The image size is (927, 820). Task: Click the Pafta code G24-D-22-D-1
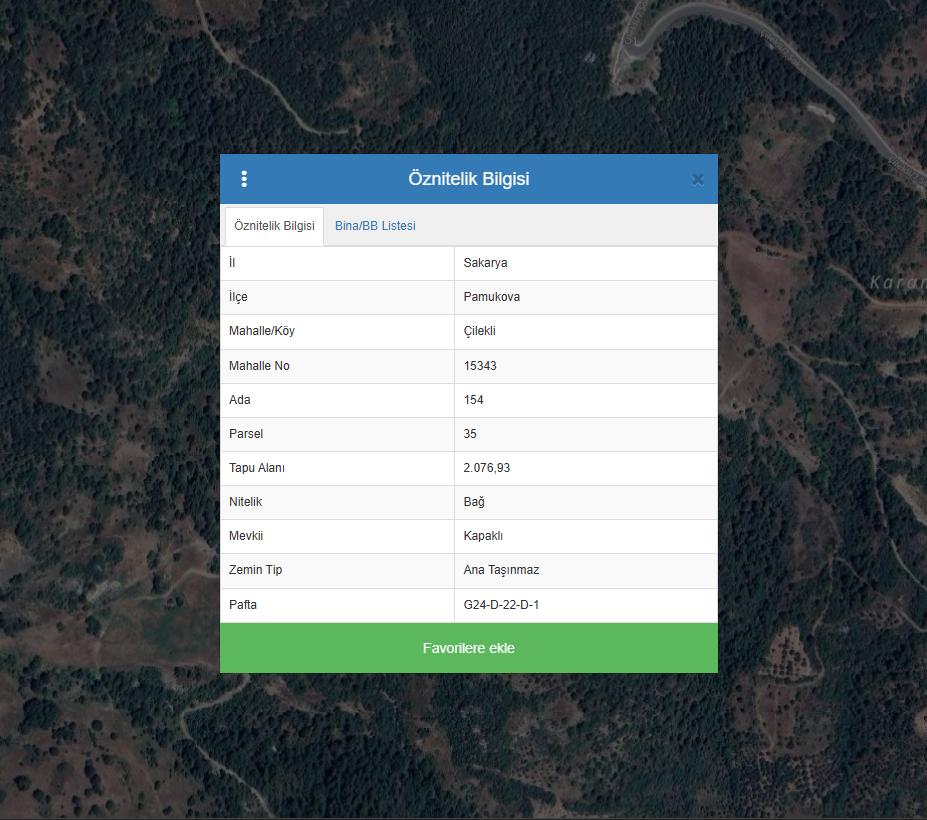[x=501, y=605]
